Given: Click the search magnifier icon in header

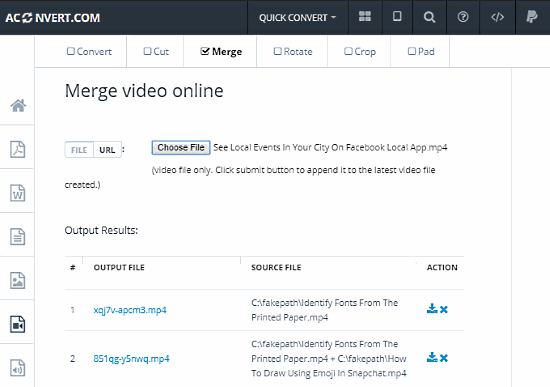Looking at the screenshot, I should coord(429,17).
